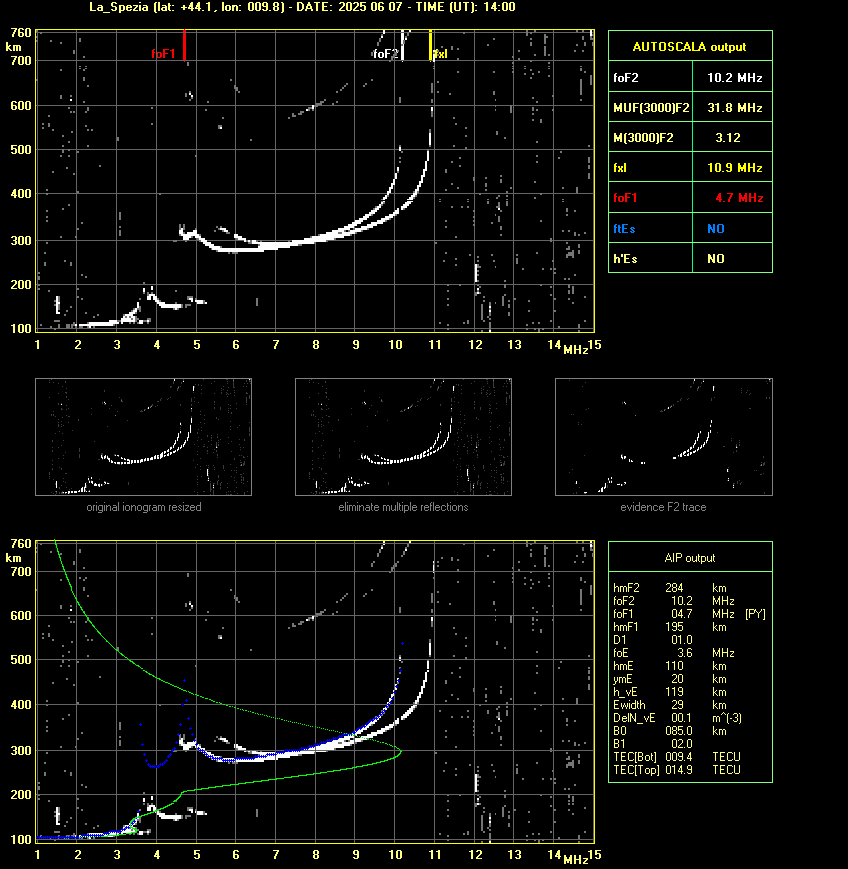
Task: Select the MUF(3000)F2 31.8 MHz value
Action: [x=732, y=108]
